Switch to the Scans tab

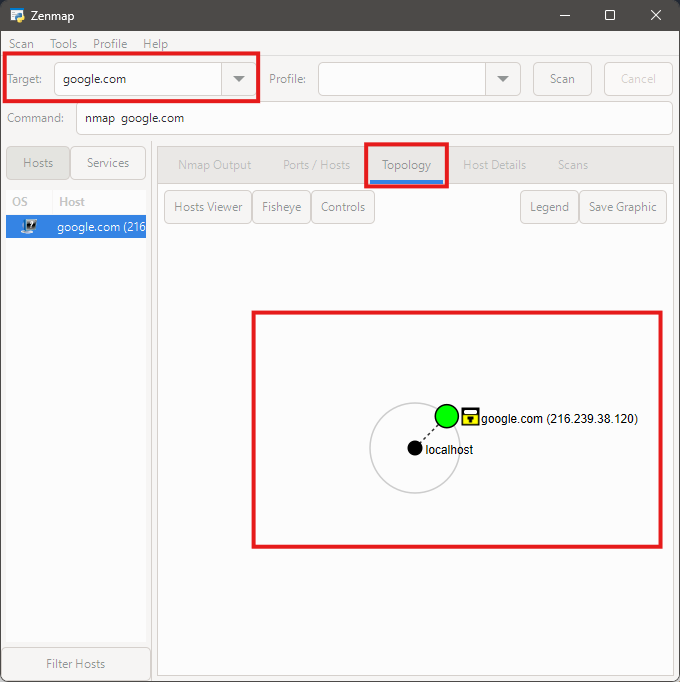point(573,165)
